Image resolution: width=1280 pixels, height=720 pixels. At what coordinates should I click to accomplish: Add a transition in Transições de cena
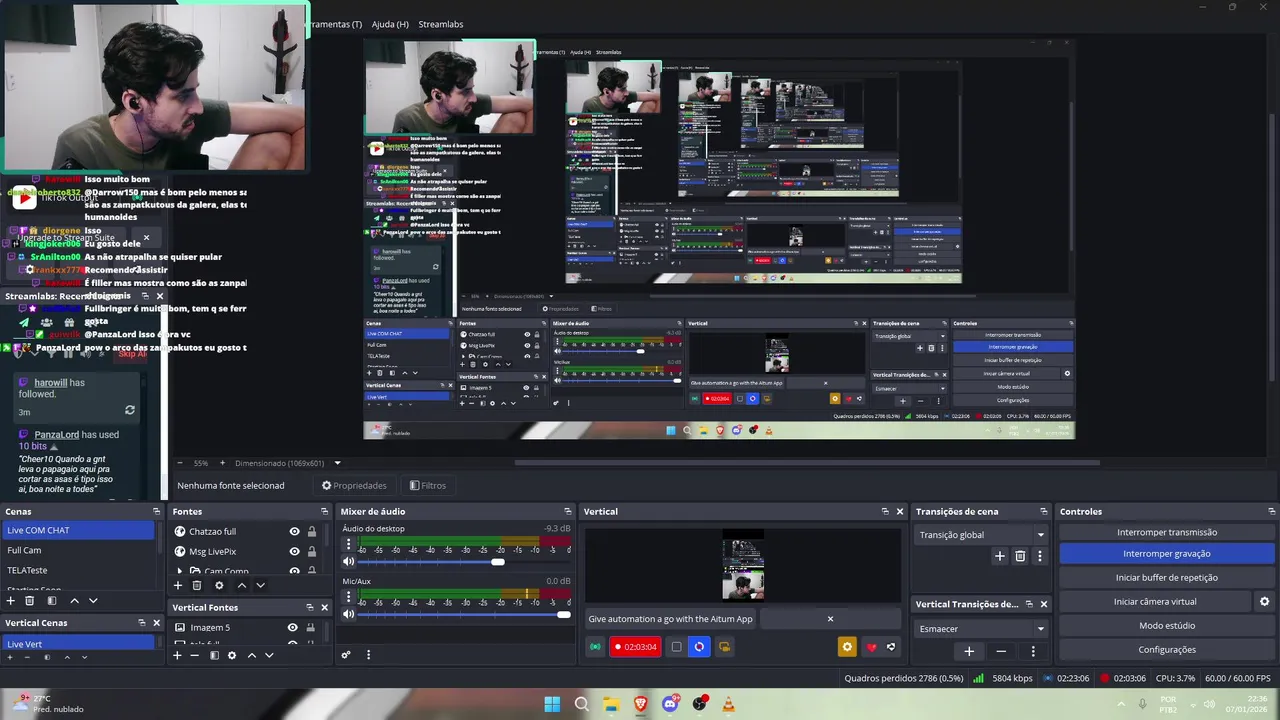999,556
